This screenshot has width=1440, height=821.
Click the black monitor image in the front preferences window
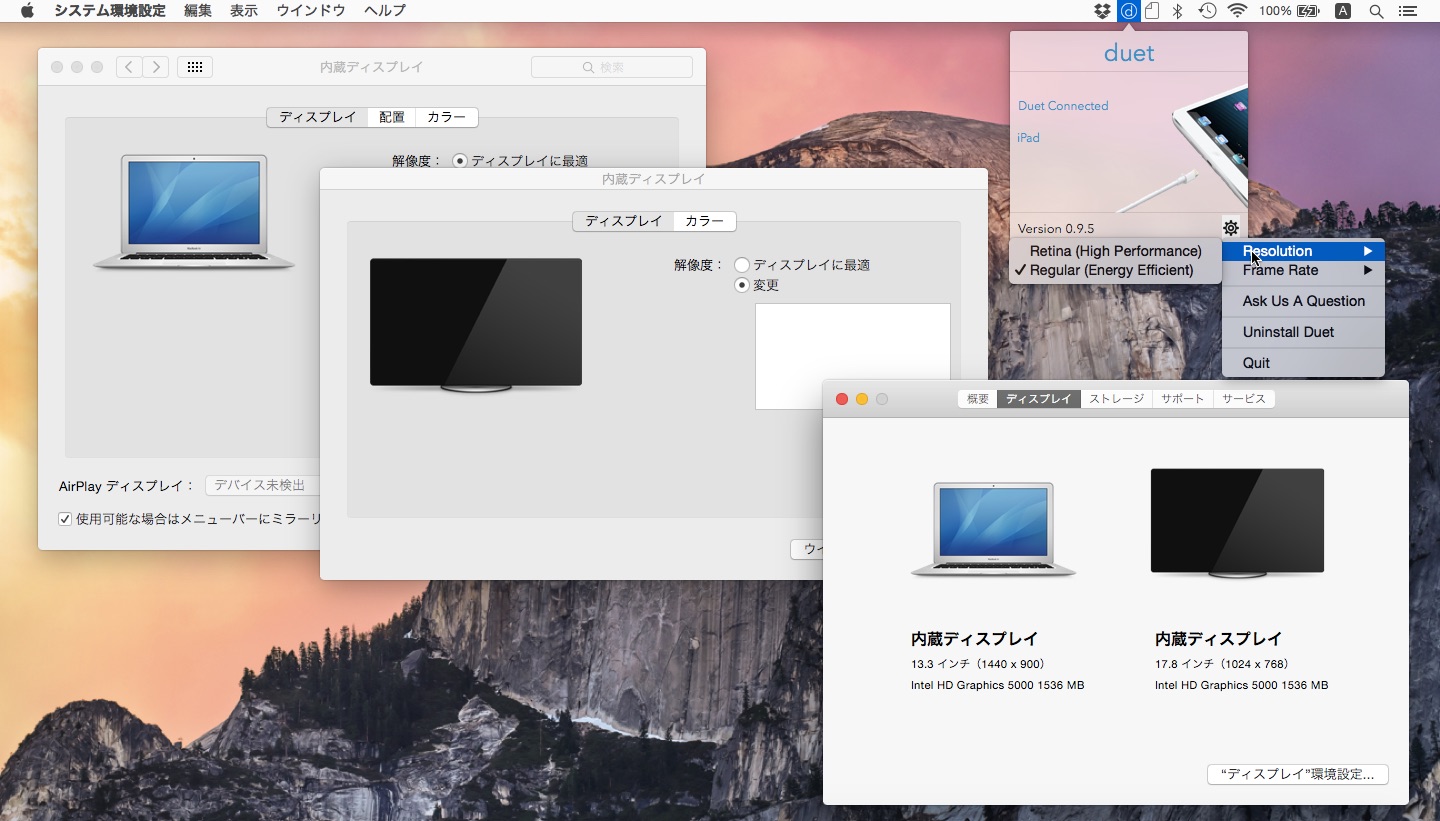(x=476, y=325)
